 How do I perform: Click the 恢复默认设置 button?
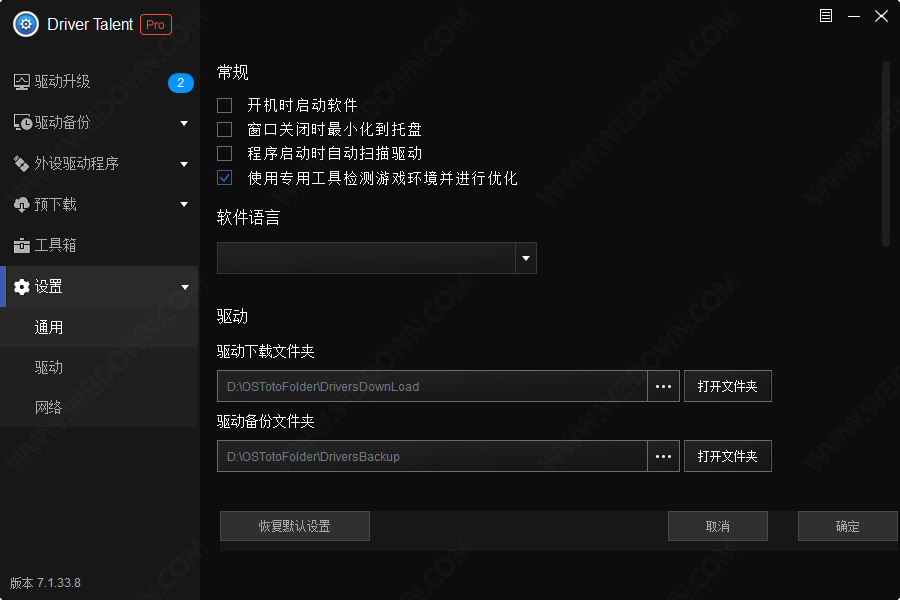(294, 526)
